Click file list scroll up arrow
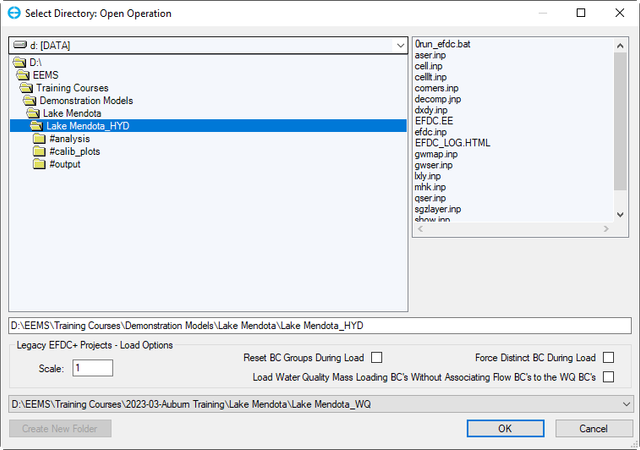The width and height of the screenshot is (640, 450). pos(620,45)
